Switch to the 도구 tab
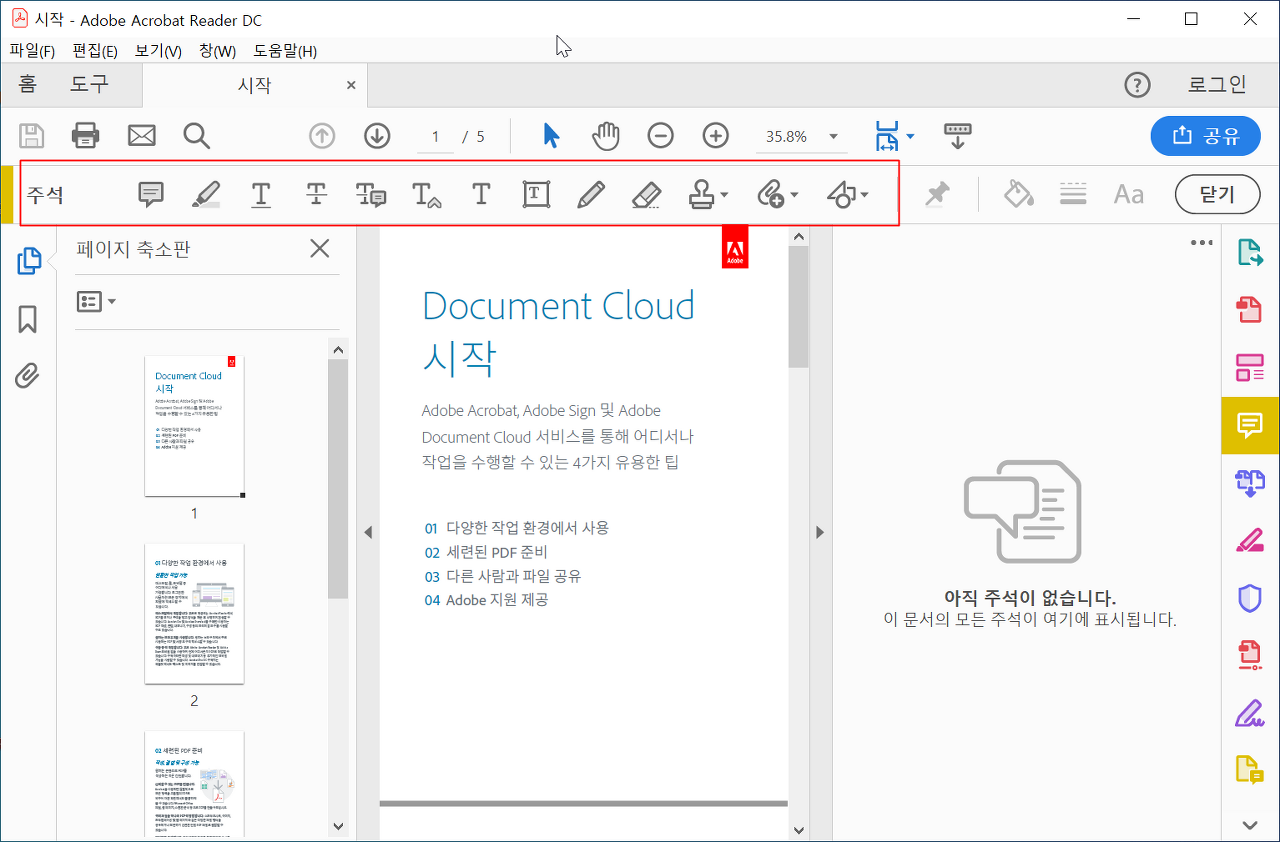This screenshot has height=842, width=1280. (89, 85)
